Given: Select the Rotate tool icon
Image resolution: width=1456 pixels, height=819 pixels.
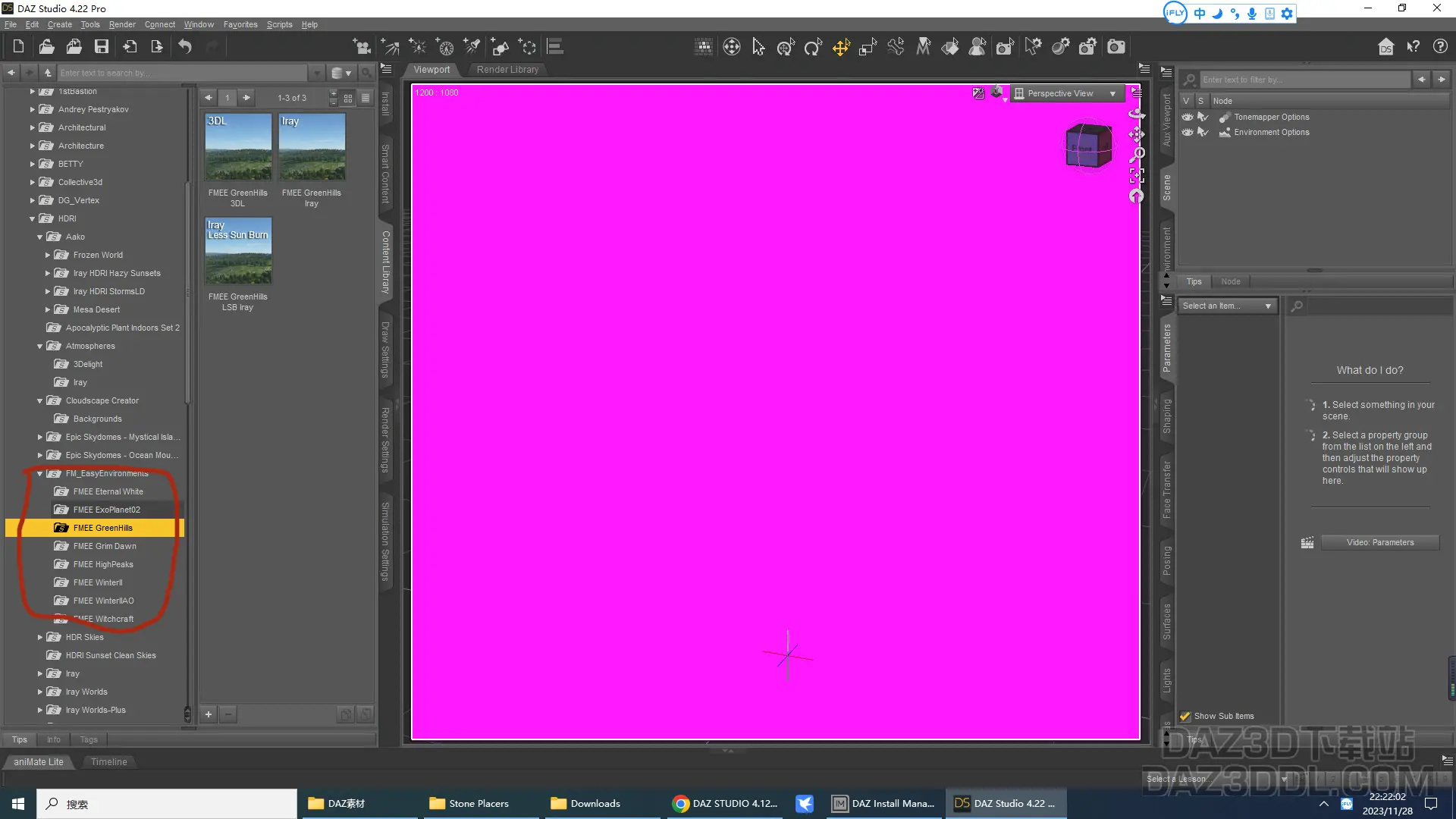Looking at the screenshot, I should pyautogui.click(x=813, y=47).
